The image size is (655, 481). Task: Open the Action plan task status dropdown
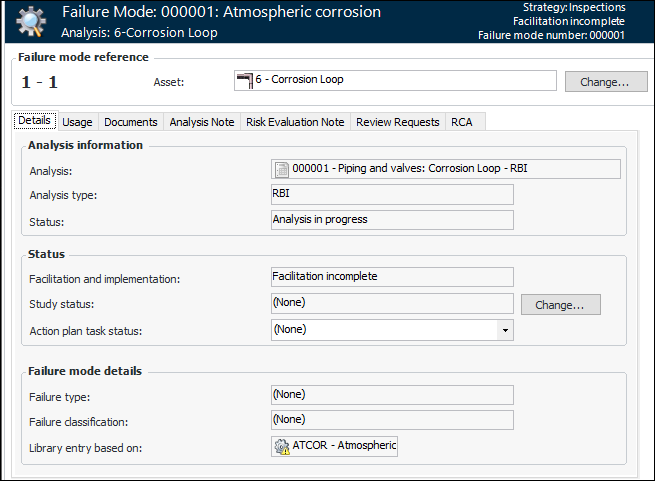click(505, 329)
